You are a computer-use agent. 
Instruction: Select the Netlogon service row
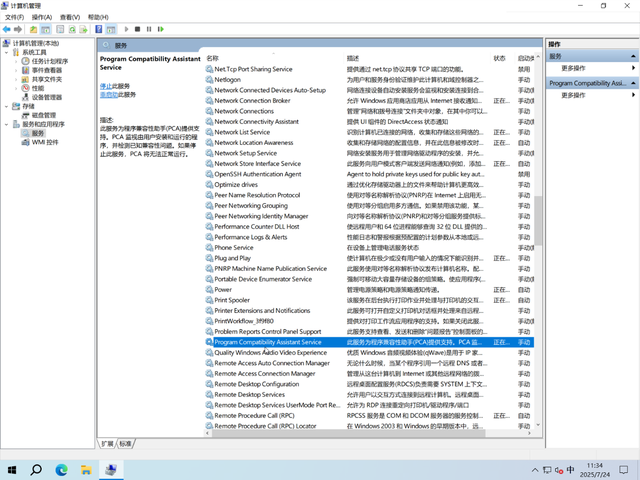(x=369, y=80)
